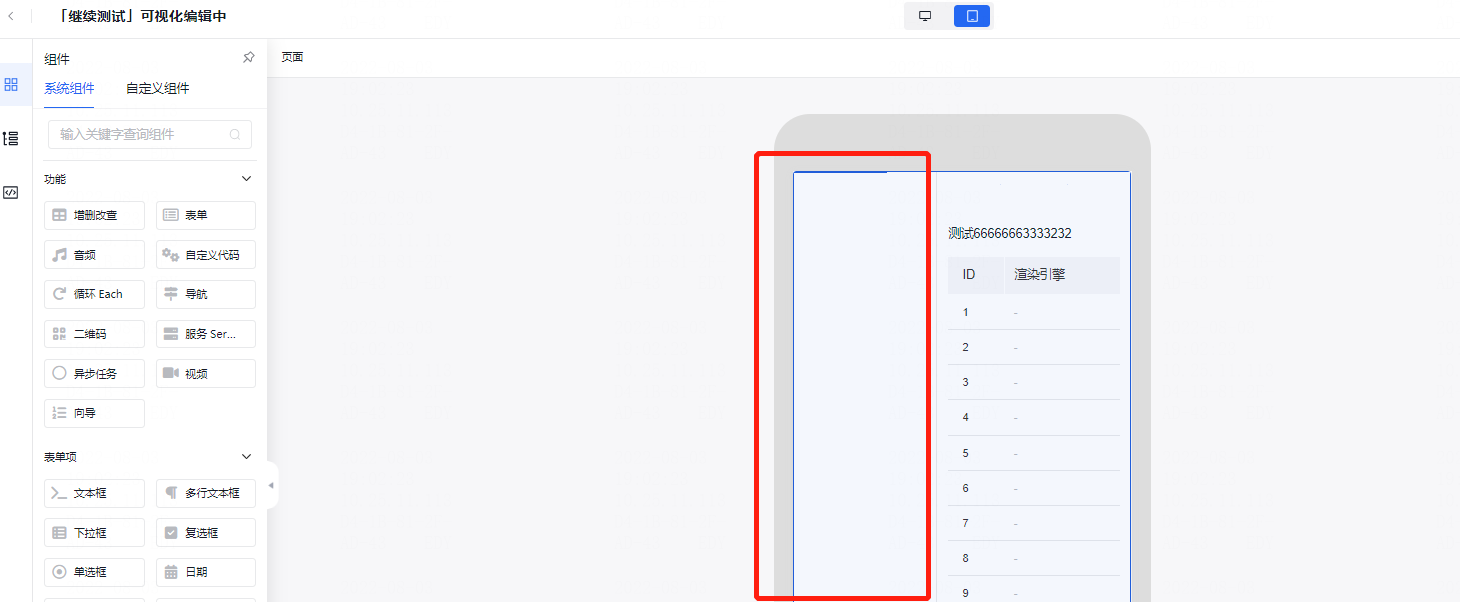The height and width of the screenshot is (602, 1460).
Task: Select table row with ID 4
Action: 1034,417
